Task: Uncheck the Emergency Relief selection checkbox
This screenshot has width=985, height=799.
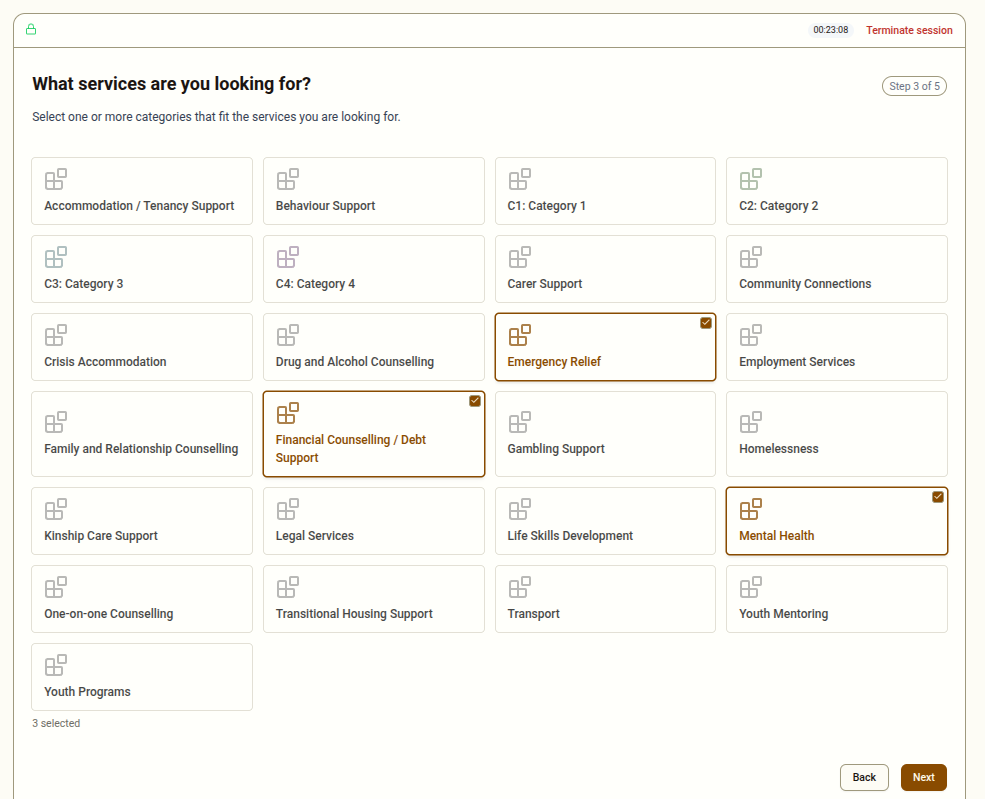Action: point(706,323)
